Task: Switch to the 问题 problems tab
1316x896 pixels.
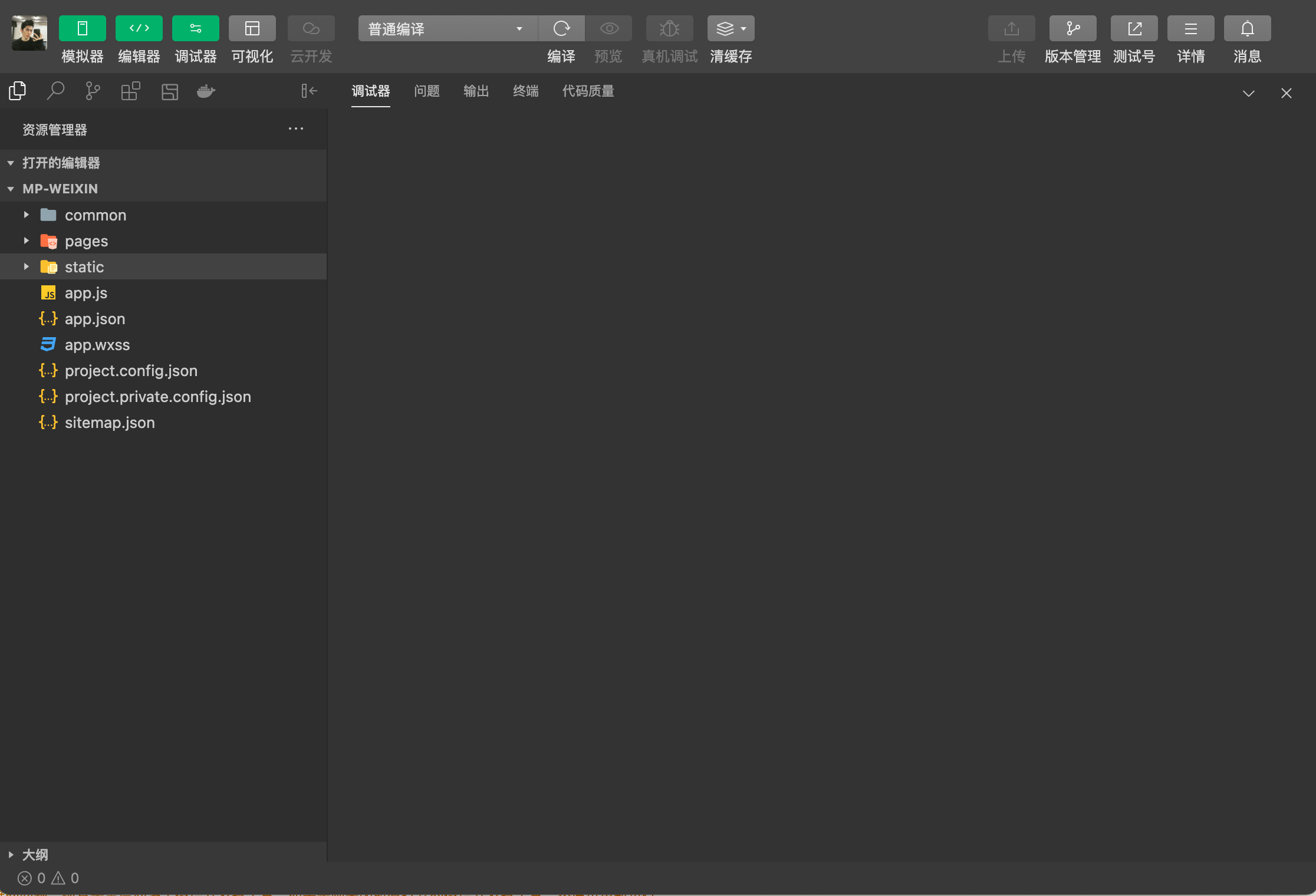Action: 426,91
